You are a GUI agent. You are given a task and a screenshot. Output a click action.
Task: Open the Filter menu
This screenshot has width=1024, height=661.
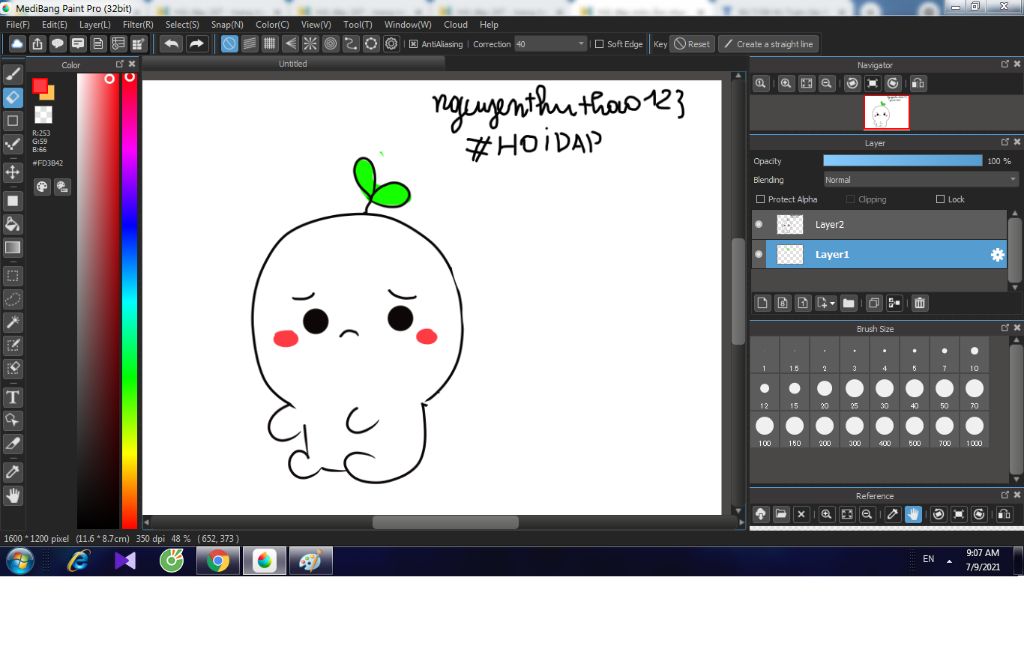pyautogui.click(x=138, y=24)
